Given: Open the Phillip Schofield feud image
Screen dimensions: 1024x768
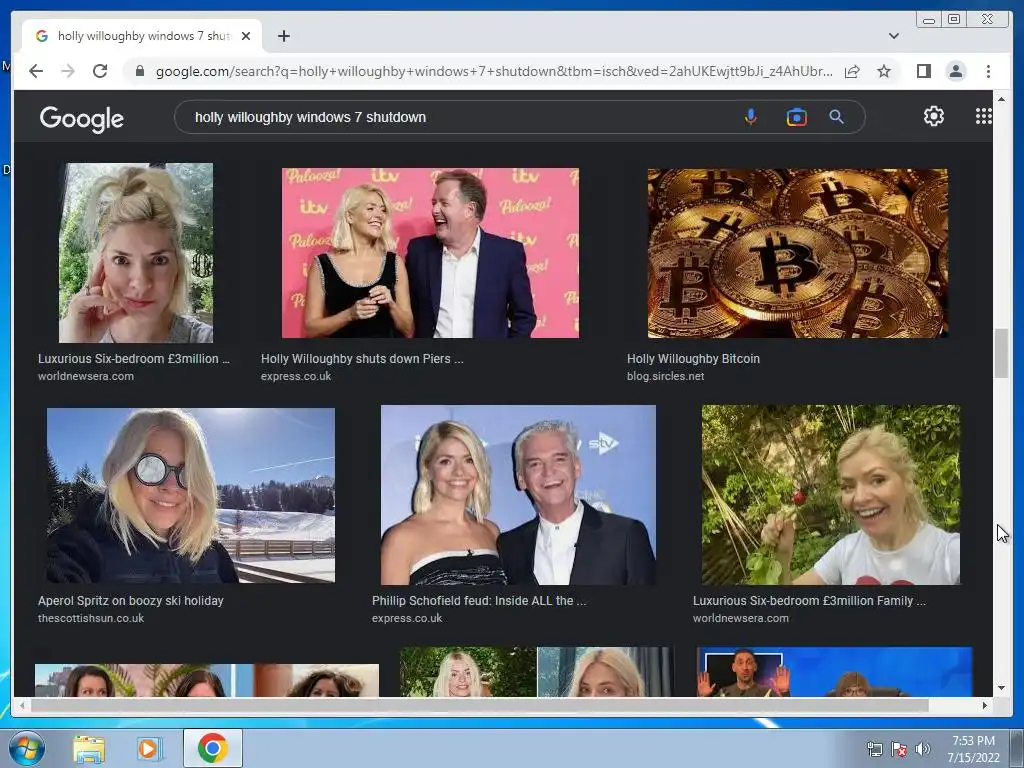Looking at the screenshot, I should (519, 494).
